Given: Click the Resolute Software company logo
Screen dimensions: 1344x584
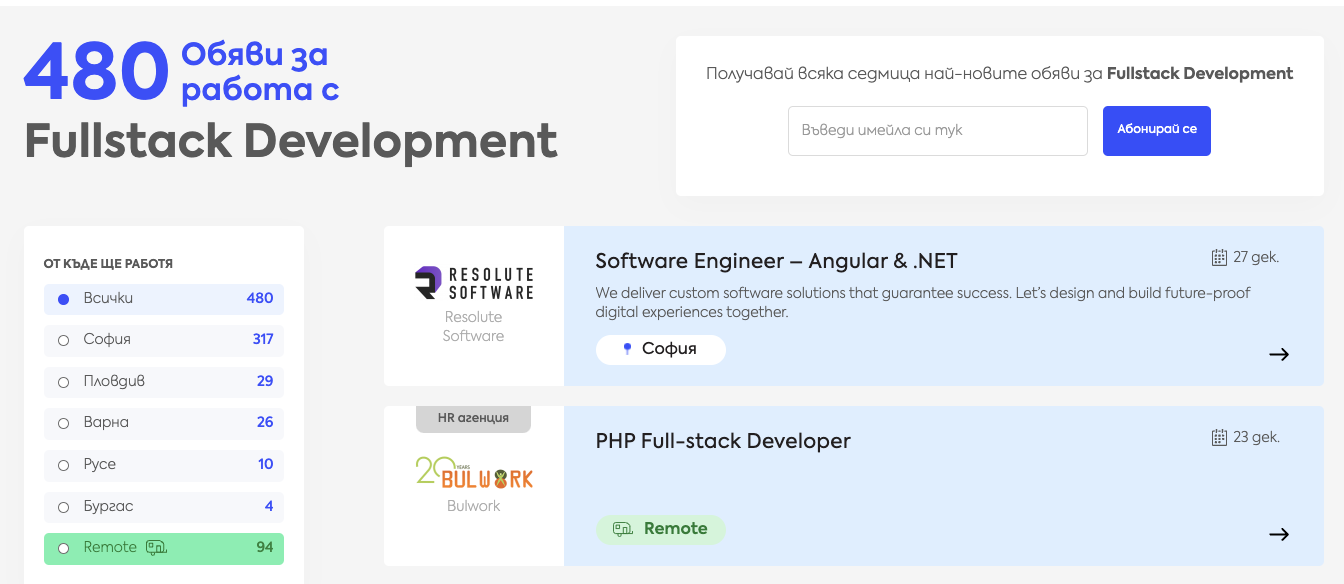Looking at the screenshot, I should coord(474,283).
